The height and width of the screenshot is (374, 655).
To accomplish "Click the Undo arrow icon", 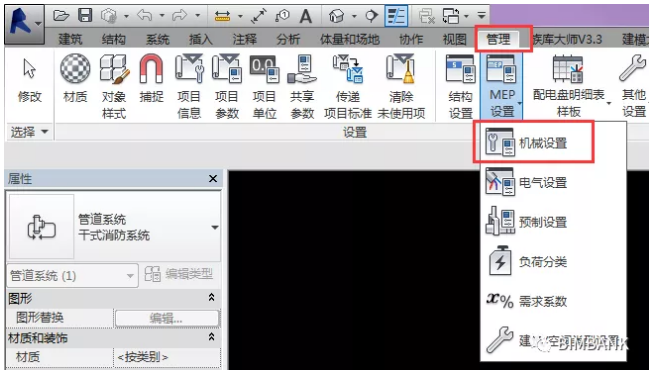I will point(145,16).
